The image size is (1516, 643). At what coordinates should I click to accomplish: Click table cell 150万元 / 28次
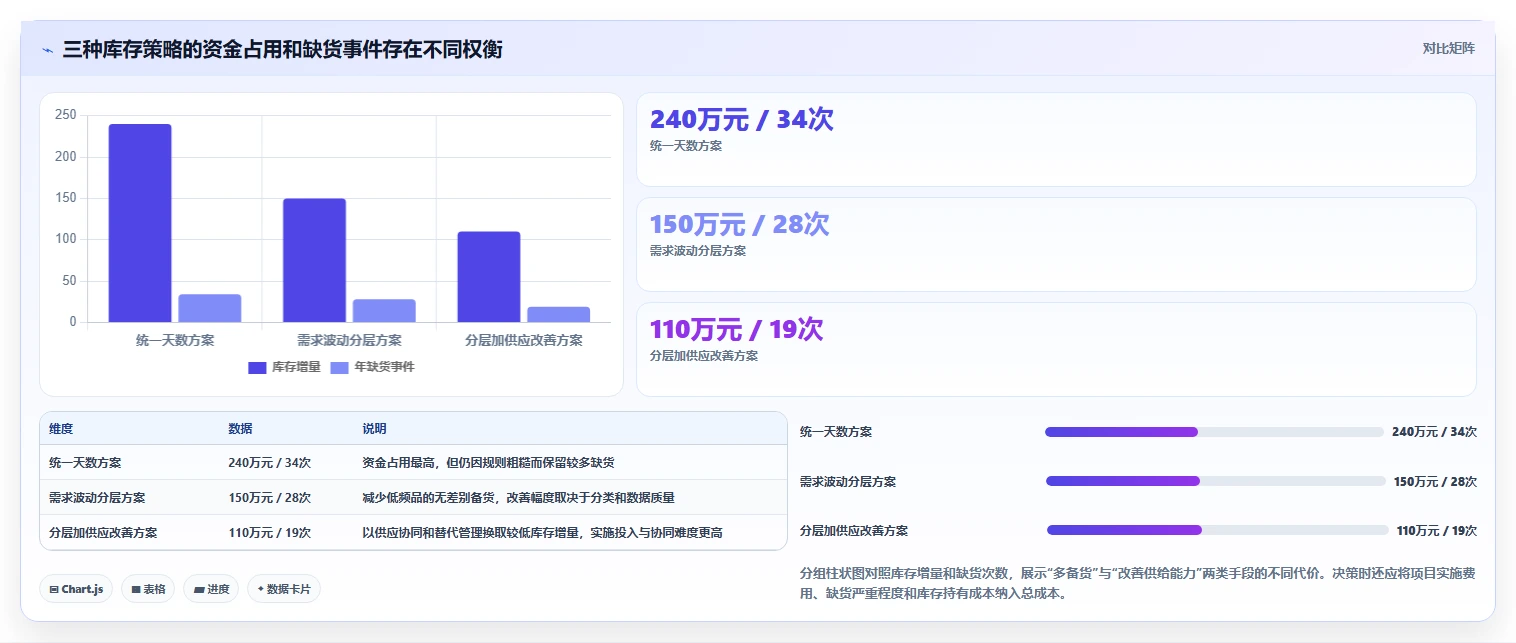[x=269, y=498]
